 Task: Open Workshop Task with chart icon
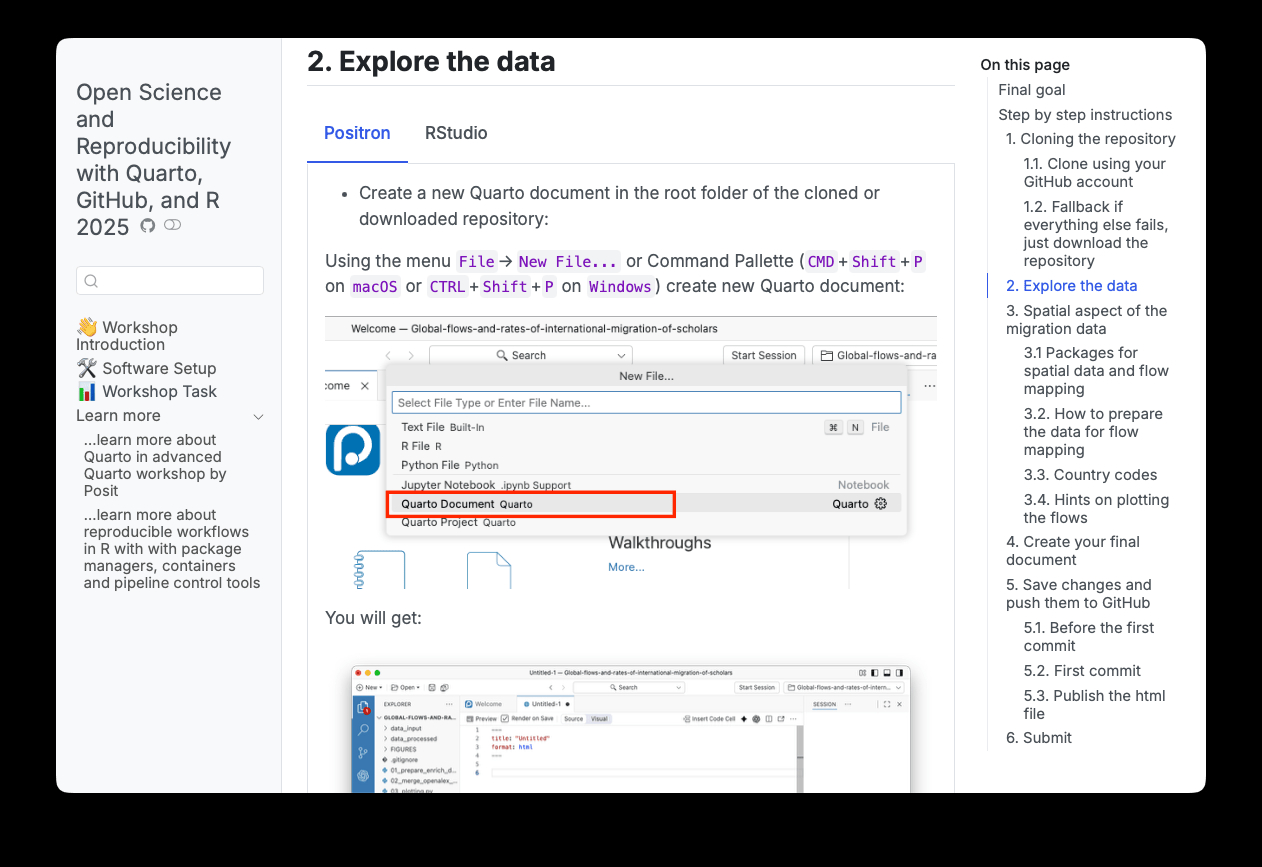pyautogui.click(x=146, y=391)
